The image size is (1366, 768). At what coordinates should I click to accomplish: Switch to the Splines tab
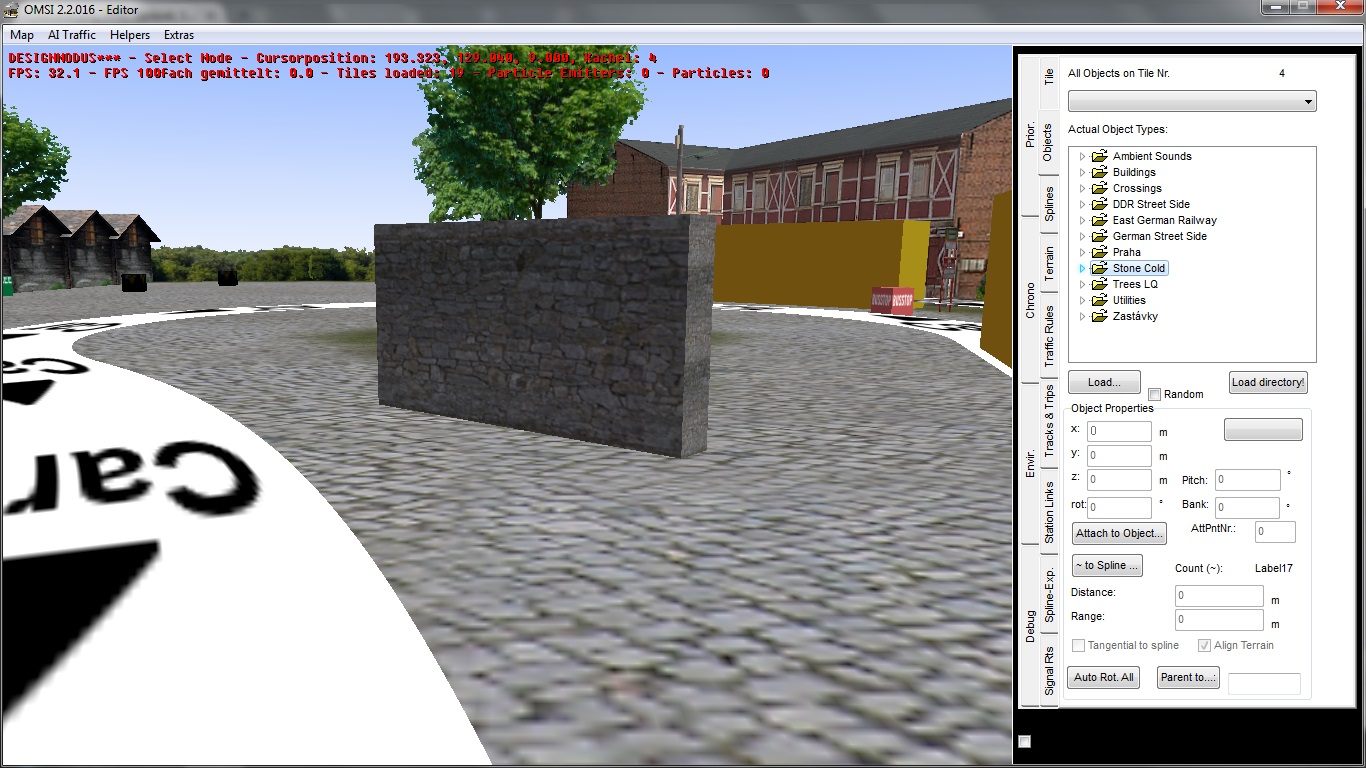point(1049,203)
